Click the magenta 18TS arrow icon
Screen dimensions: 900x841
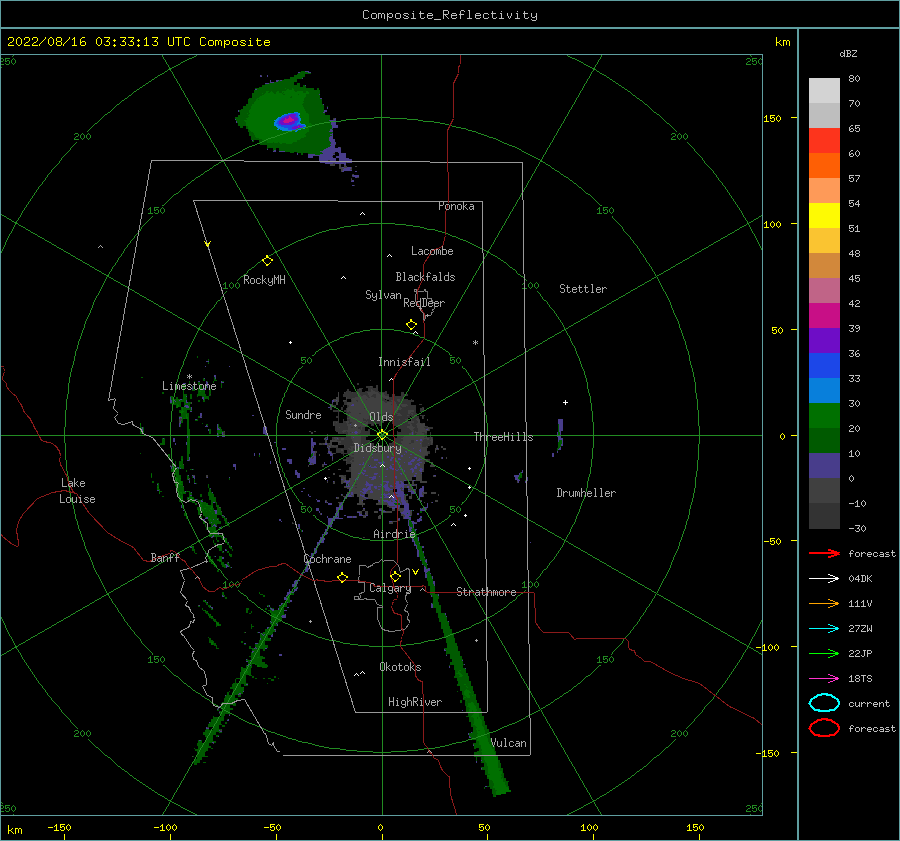click(x=824, y=679)
